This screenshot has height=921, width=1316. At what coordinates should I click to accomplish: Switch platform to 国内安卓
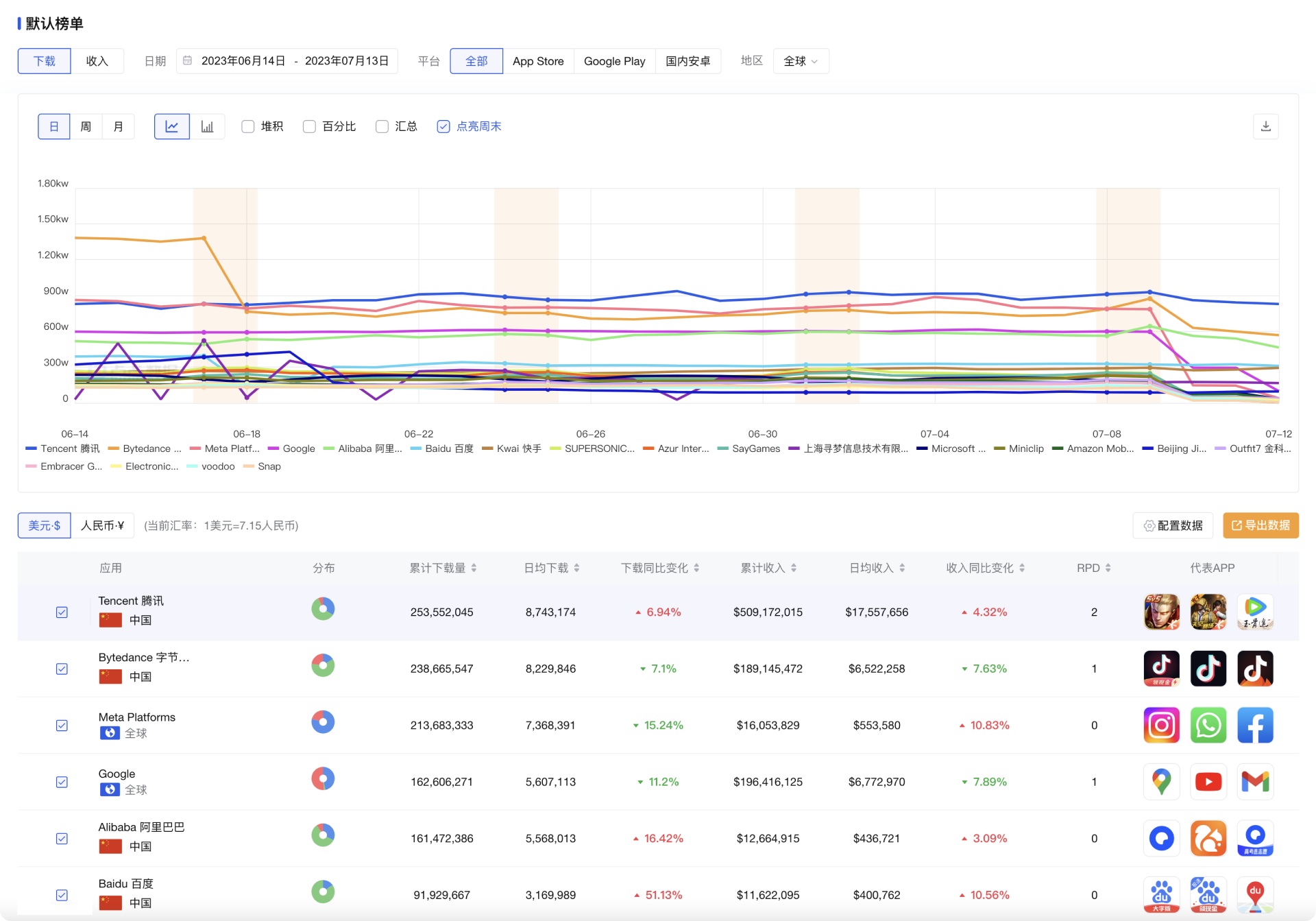point(687,61)
